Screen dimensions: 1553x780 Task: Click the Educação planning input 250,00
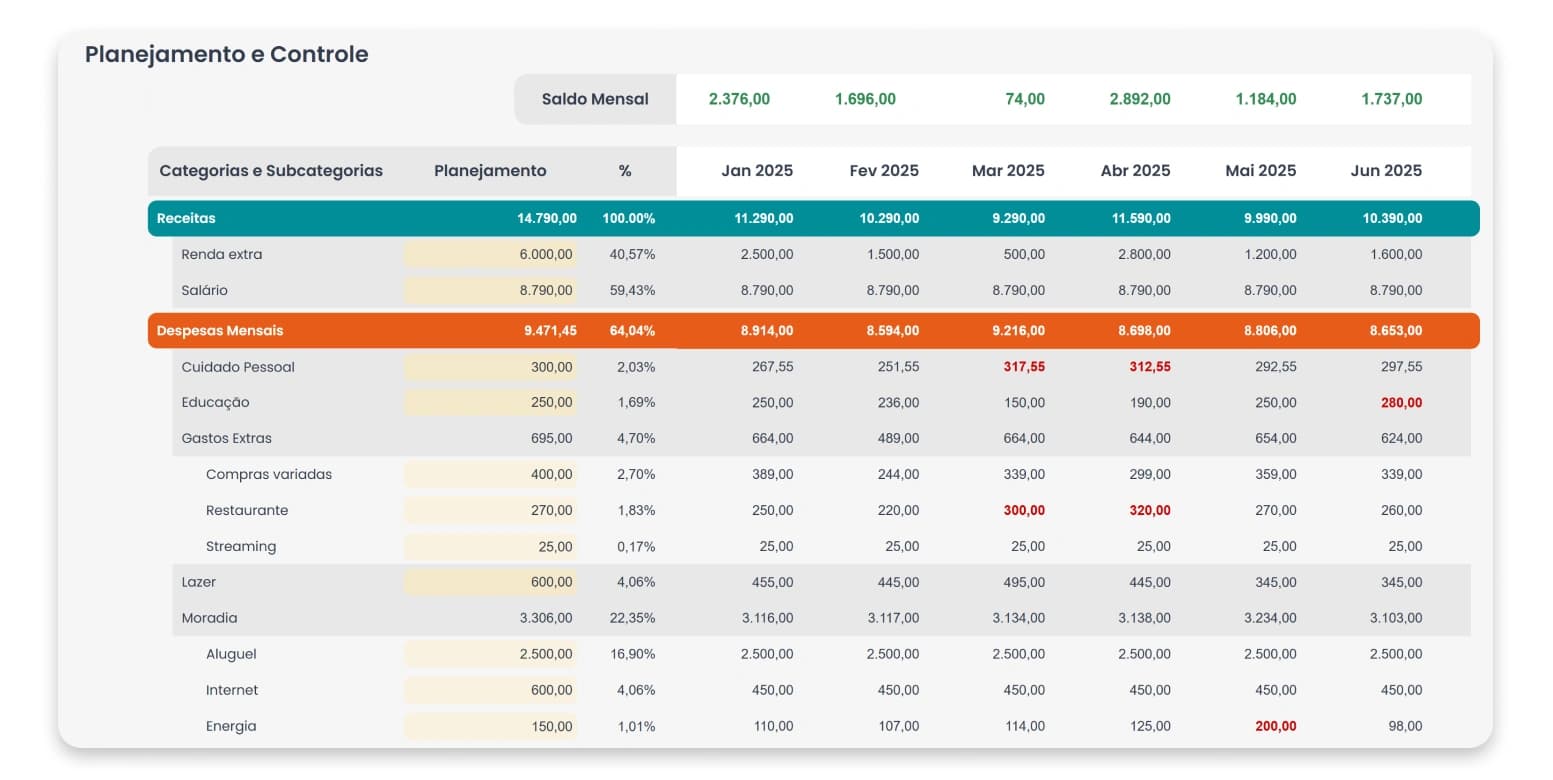491,402
